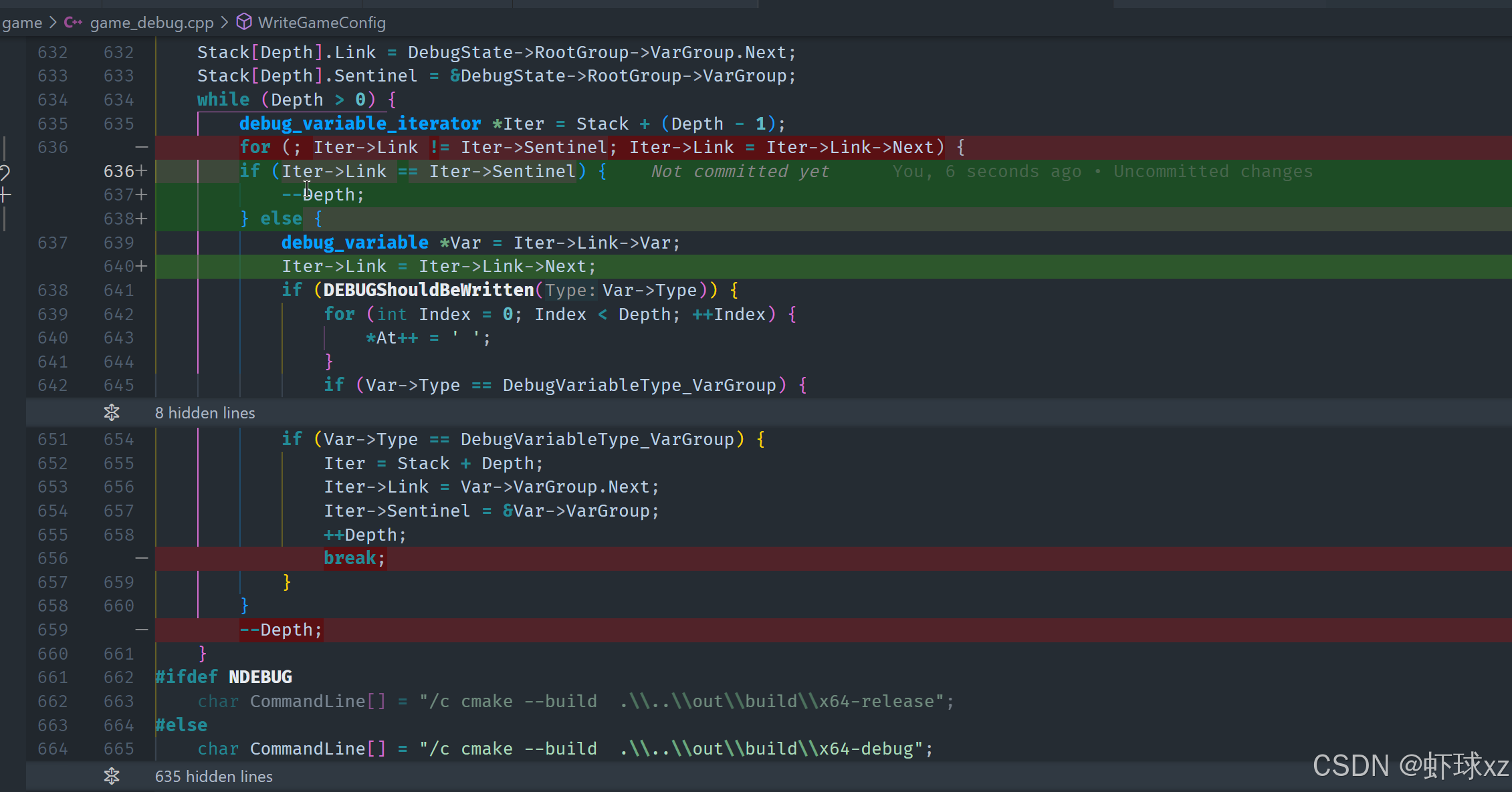
Task: Click the 'Not committed yet' inline text
Action: pyautogui.click(x=740, y=172)
